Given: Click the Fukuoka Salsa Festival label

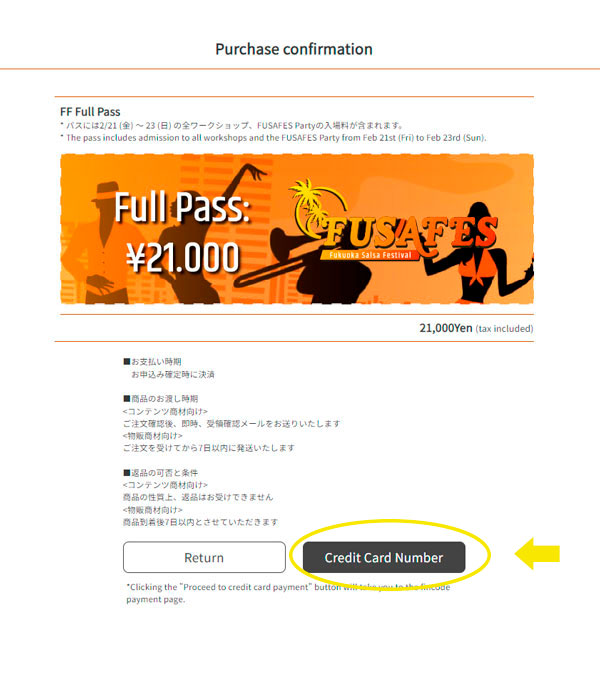Looking at the screenshot, I should coord(371,255).
